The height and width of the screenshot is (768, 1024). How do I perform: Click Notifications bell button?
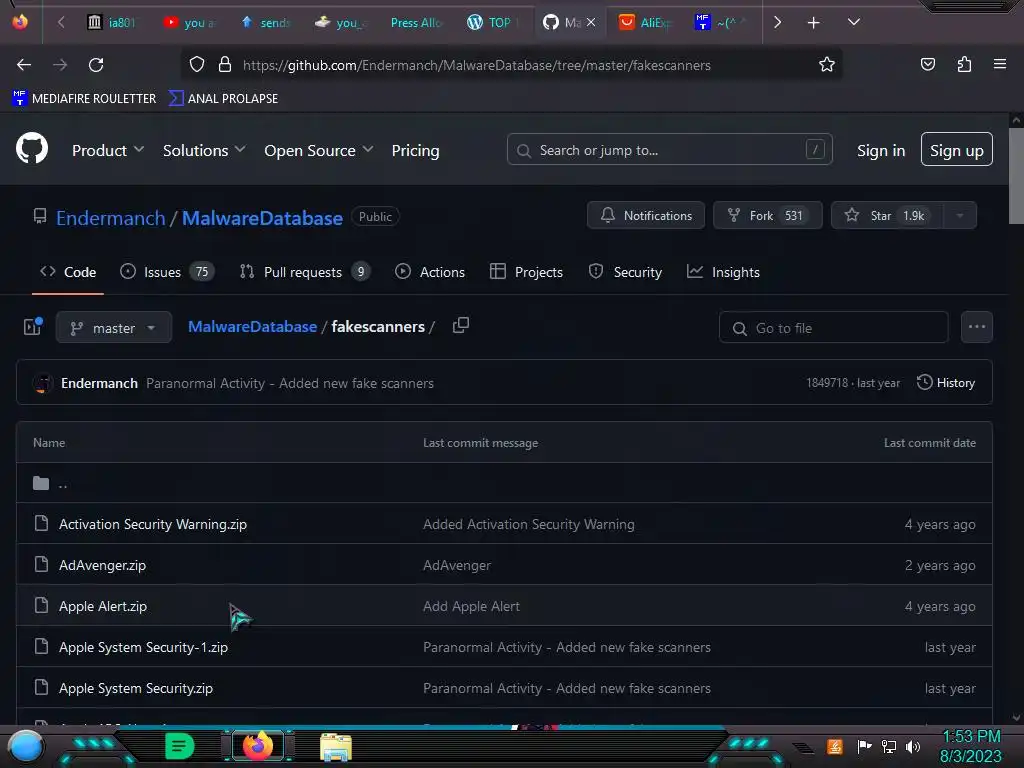point(645,216)
